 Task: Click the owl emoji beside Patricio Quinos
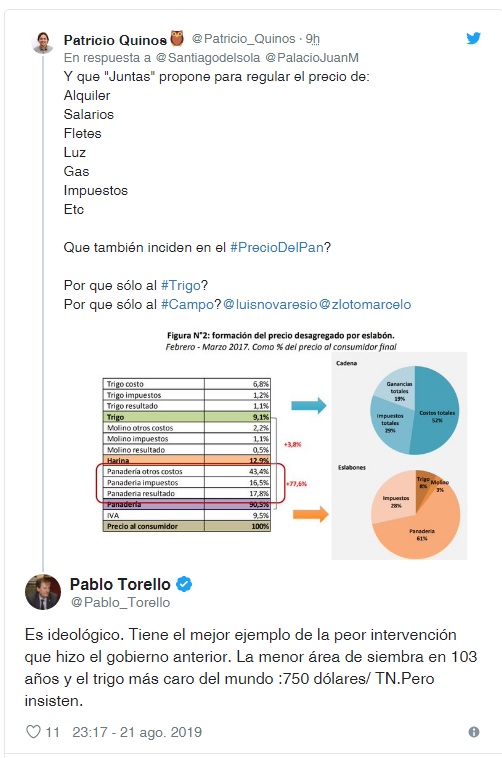pyautogui.click(x=177, y=38)
